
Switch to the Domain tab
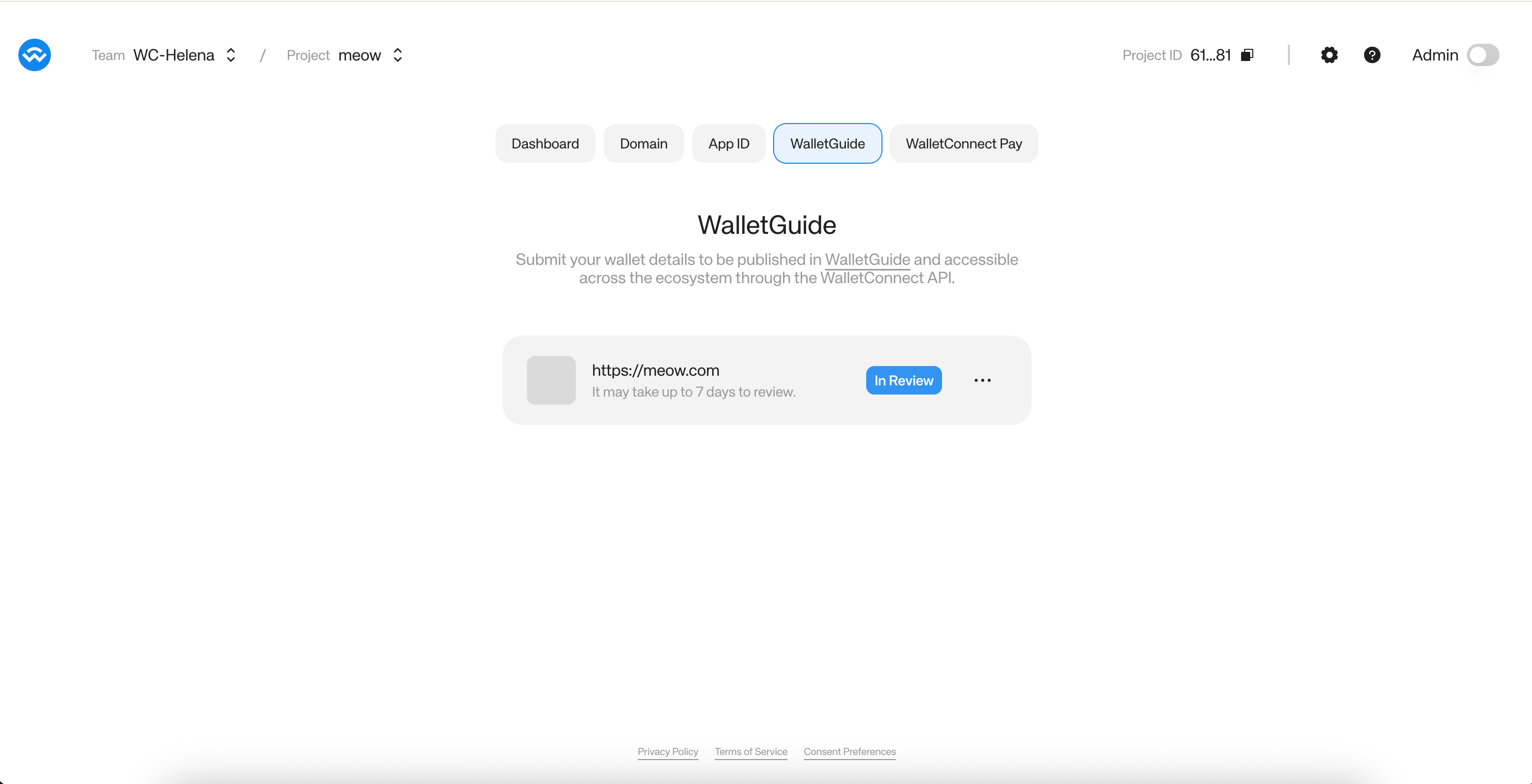(643, 143)
